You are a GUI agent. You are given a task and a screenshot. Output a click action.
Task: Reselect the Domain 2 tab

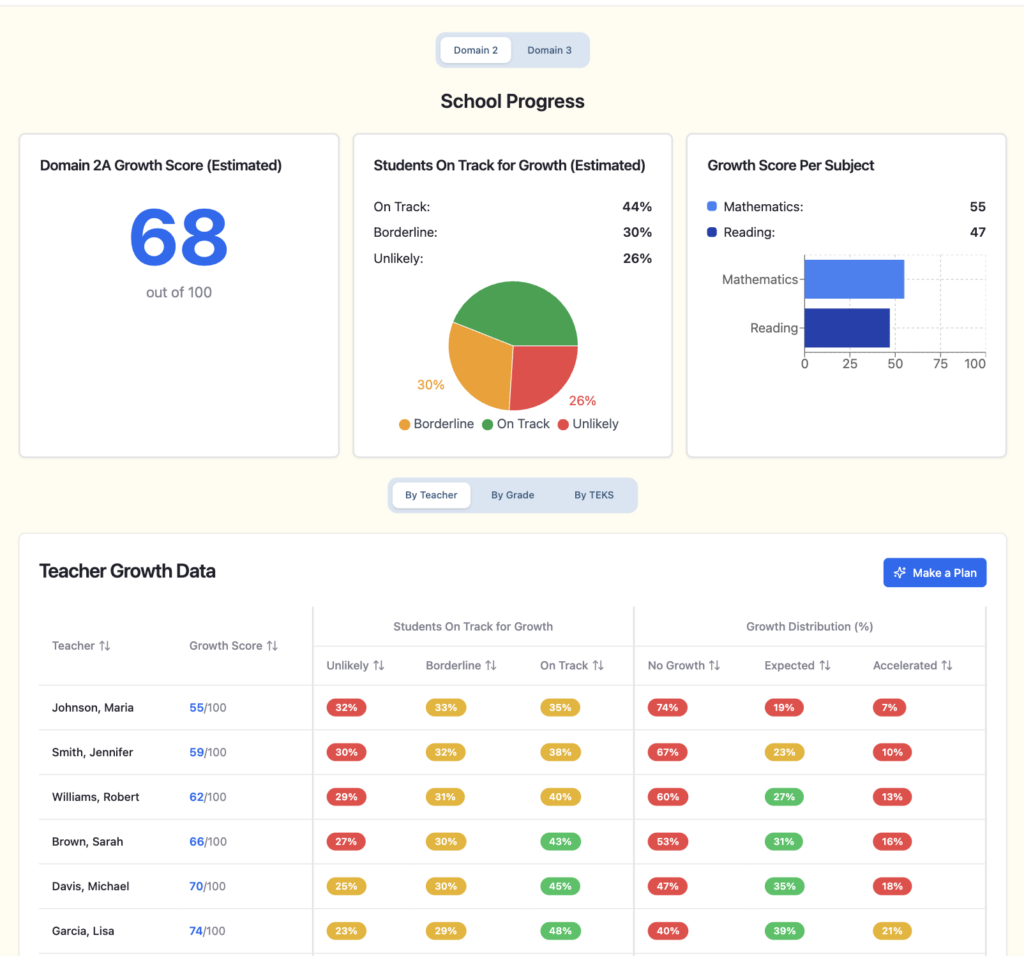475,49
